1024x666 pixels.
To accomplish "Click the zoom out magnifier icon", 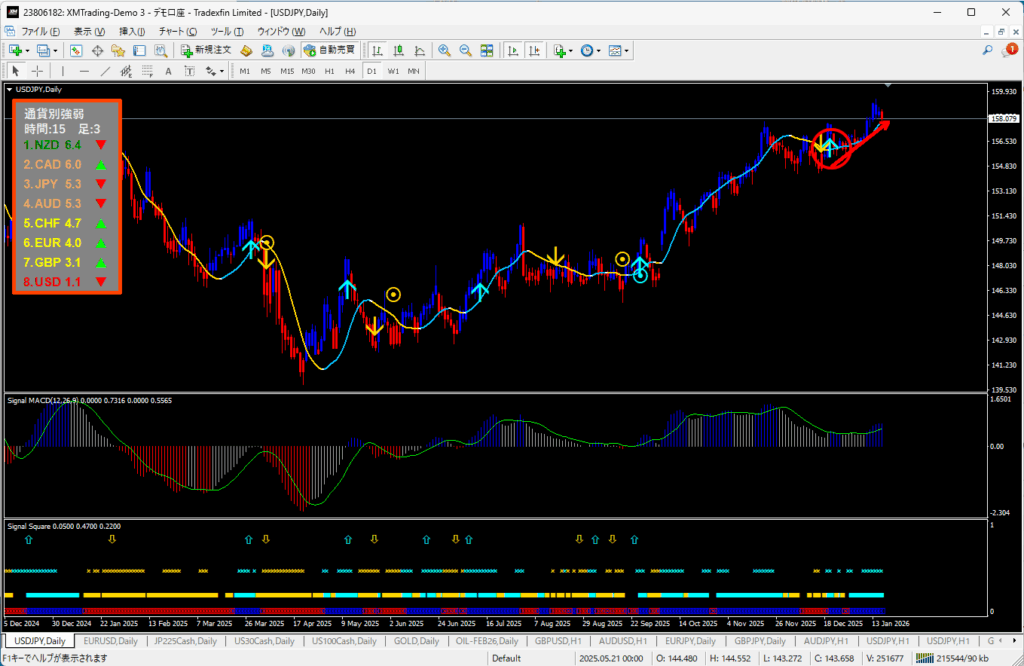I will point(464,50).
